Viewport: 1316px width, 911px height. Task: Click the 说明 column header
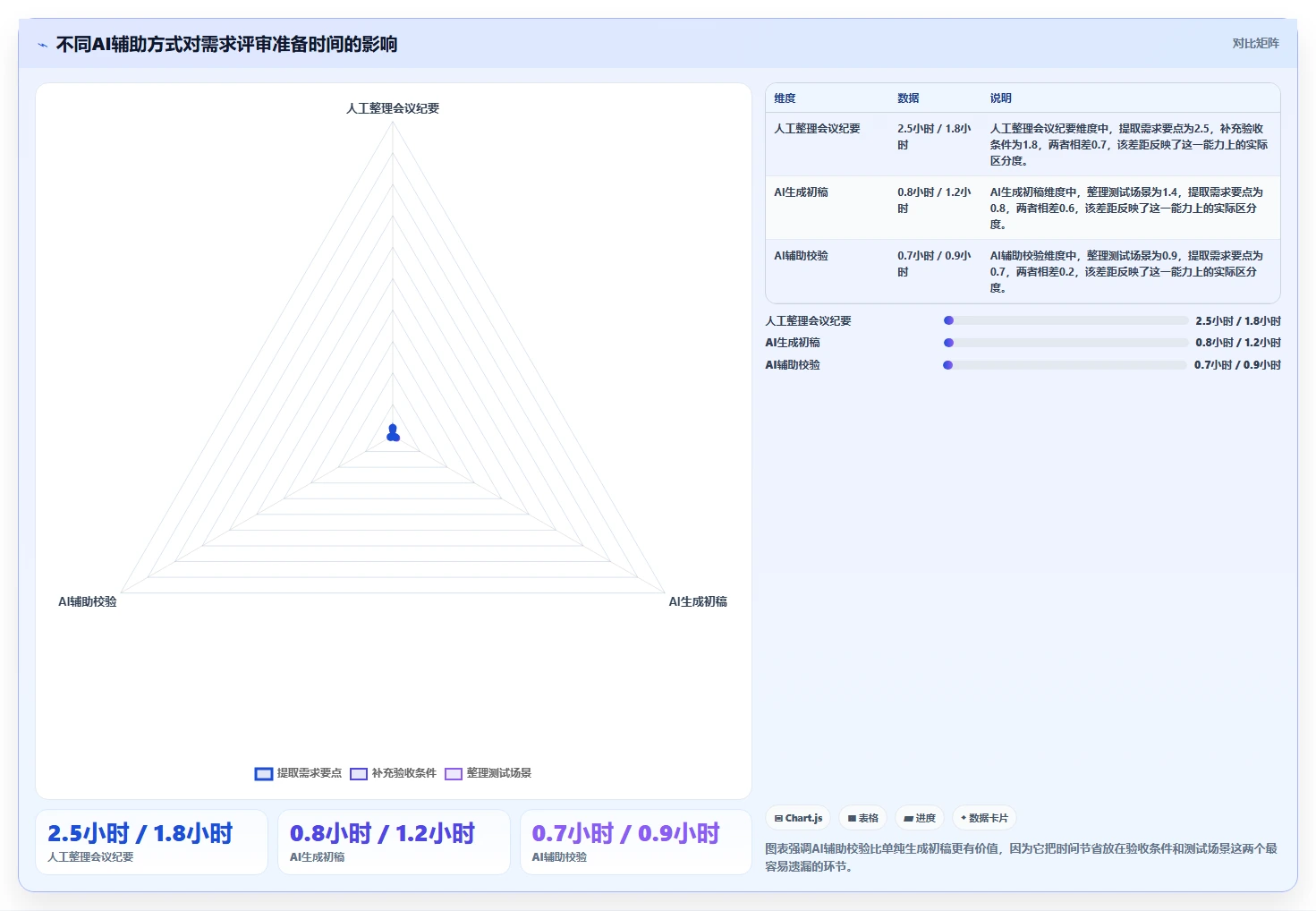(x=1000, y=98)
